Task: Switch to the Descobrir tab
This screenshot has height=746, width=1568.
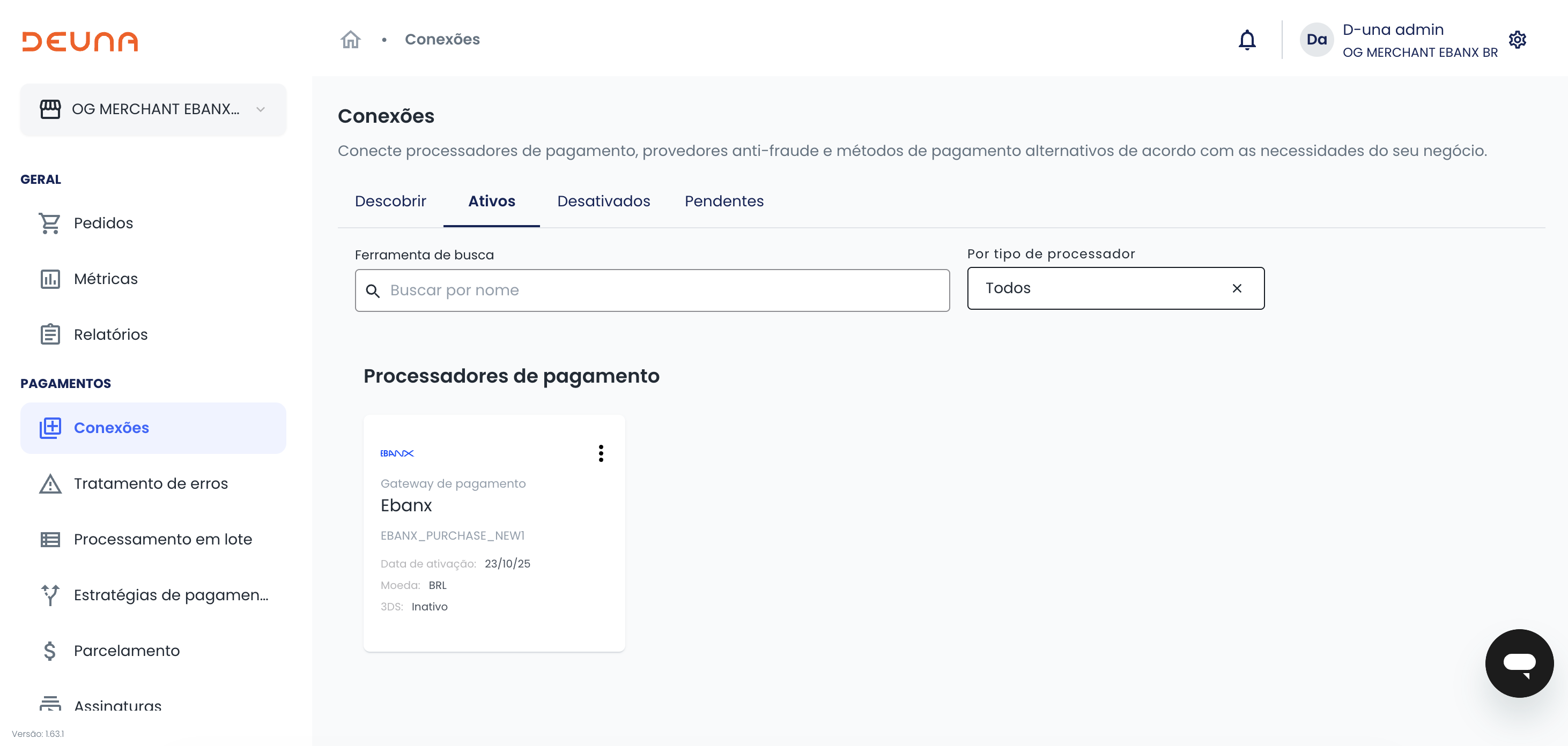Action: coord(390,202)
